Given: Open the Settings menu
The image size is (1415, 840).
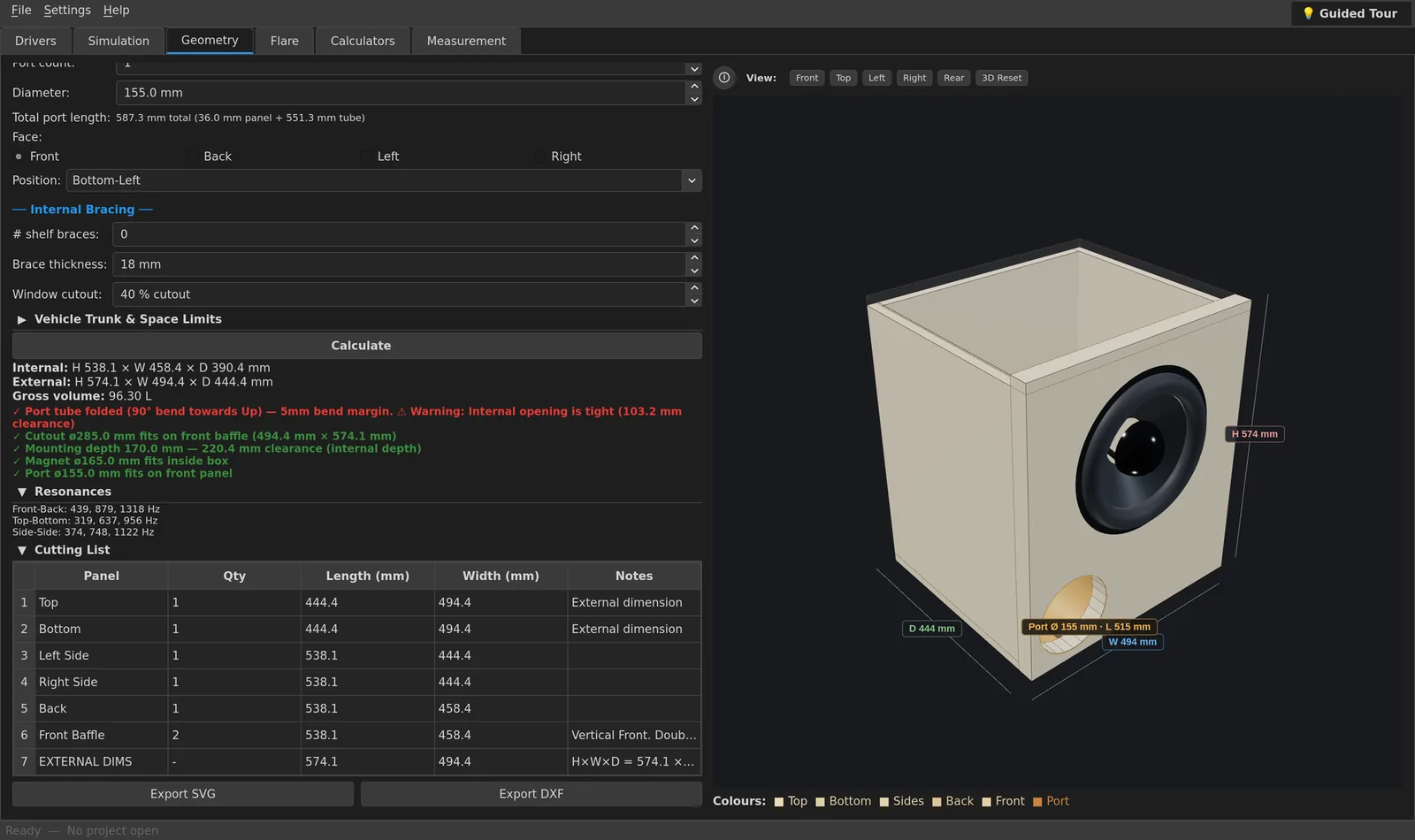Looking at the screenshot, I should pos(67,10).
